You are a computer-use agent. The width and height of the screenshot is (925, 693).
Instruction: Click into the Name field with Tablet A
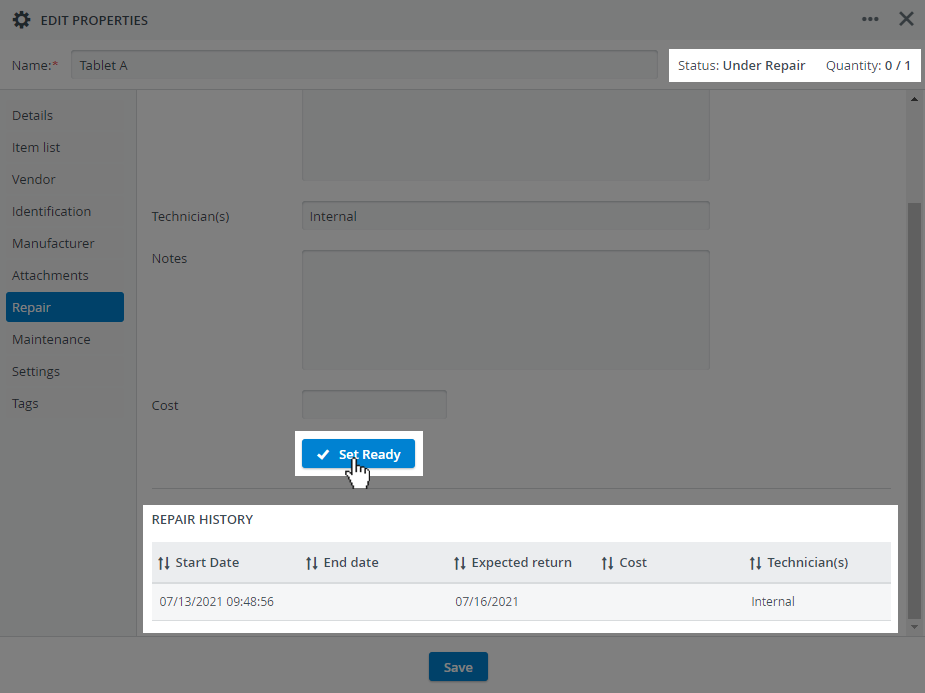click(364, 65)
